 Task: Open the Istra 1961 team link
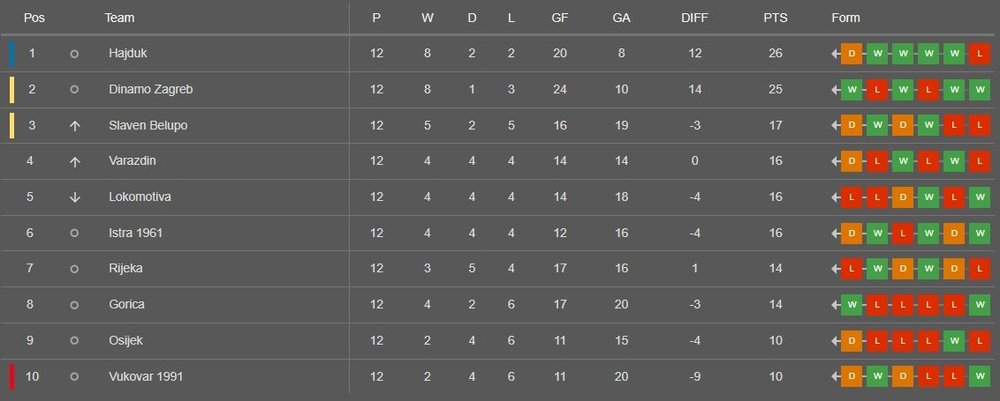135,233
